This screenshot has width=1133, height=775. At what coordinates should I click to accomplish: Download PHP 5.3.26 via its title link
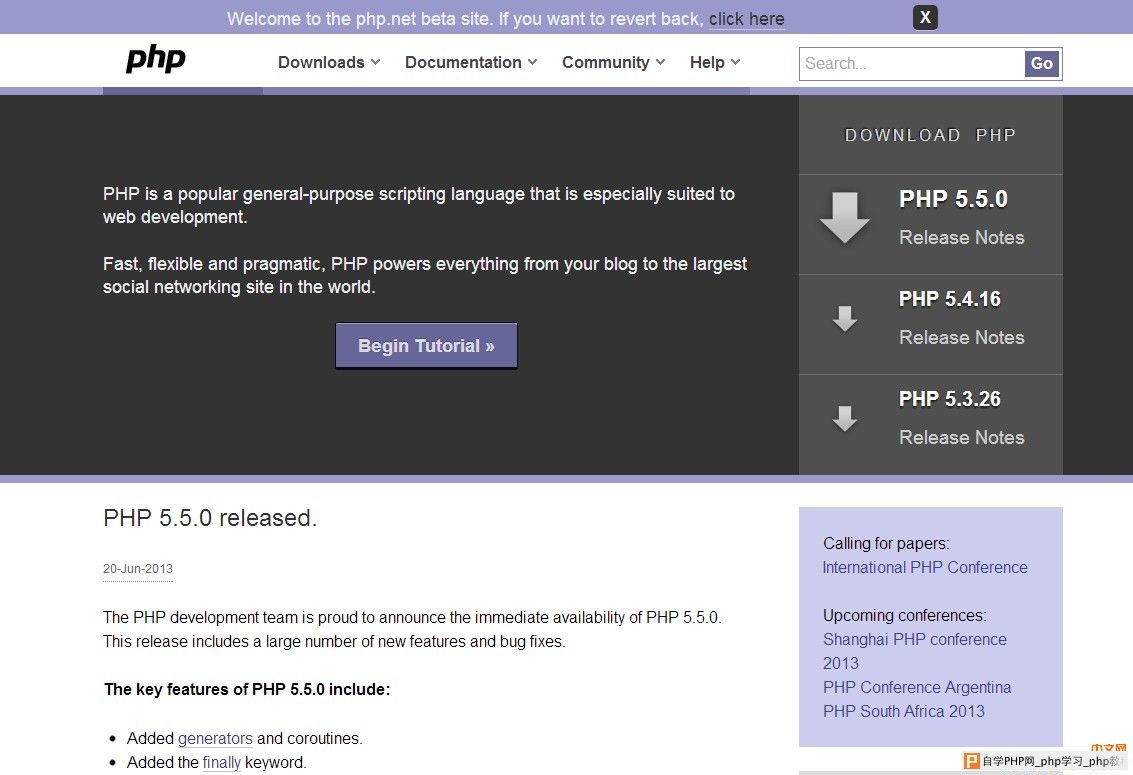[x=949, y=399]
